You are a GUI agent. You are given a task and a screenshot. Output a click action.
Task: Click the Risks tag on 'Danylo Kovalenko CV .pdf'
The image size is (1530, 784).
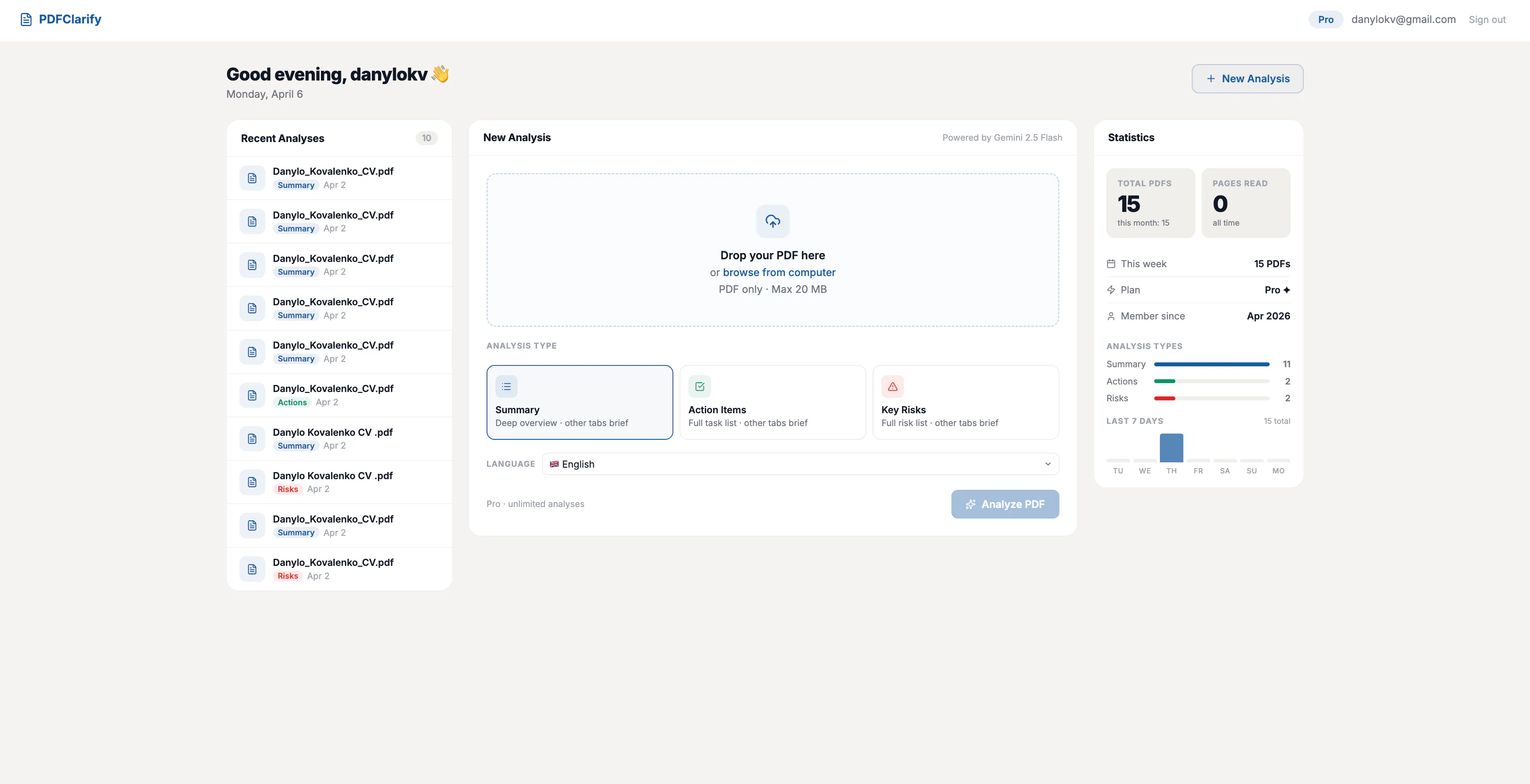pyautogui.click(x=287, y=489)
